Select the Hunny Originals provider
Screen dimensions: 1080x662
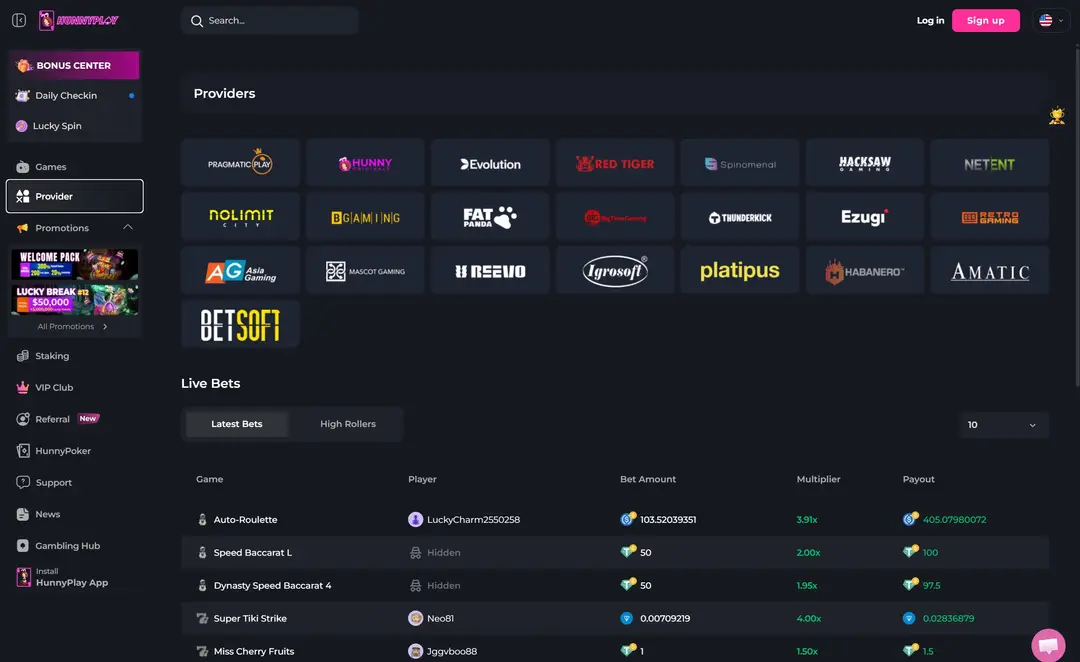pyautogui.click(x=365, y=163)
